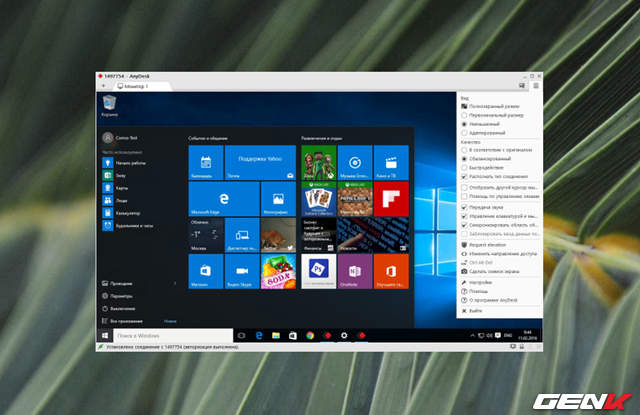This screenshot has height=415, width=640.
Task: Open Начало работы in Start menu
Action: [124, 163]
